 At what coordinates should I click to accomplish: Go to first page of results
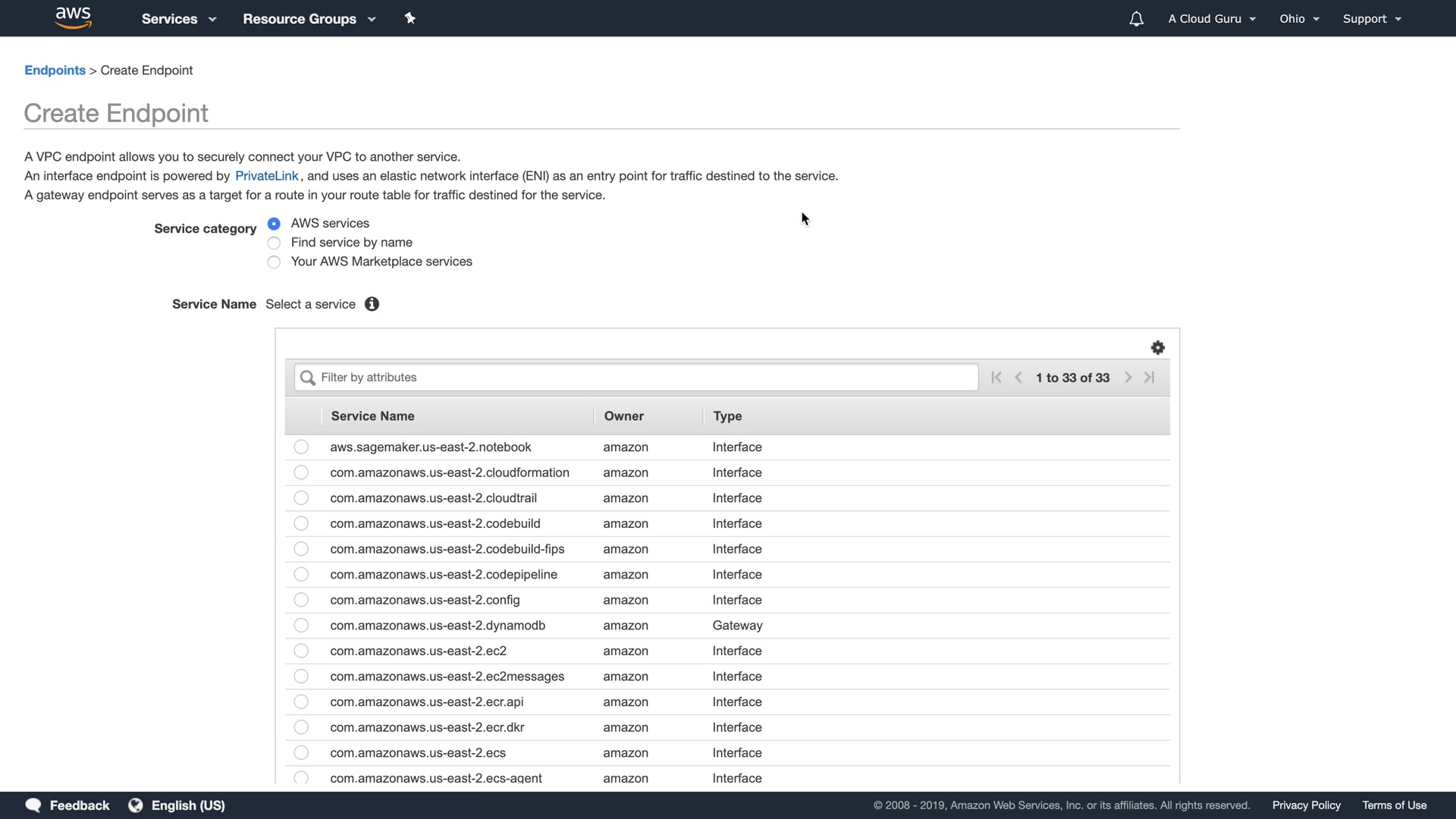pyautogui.click(x=996, y=378)
